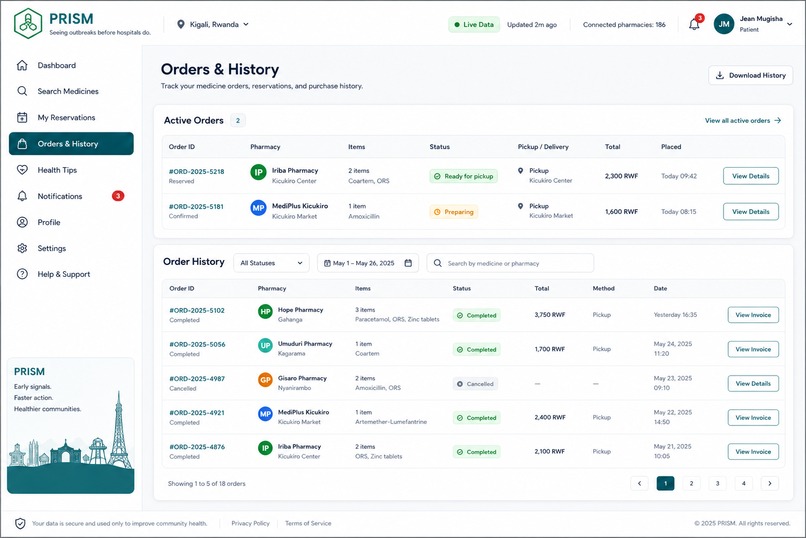View Invoice for order #ORD-2025-5102
The width and height of the screenshot is (806, 538).
(753, 314)
